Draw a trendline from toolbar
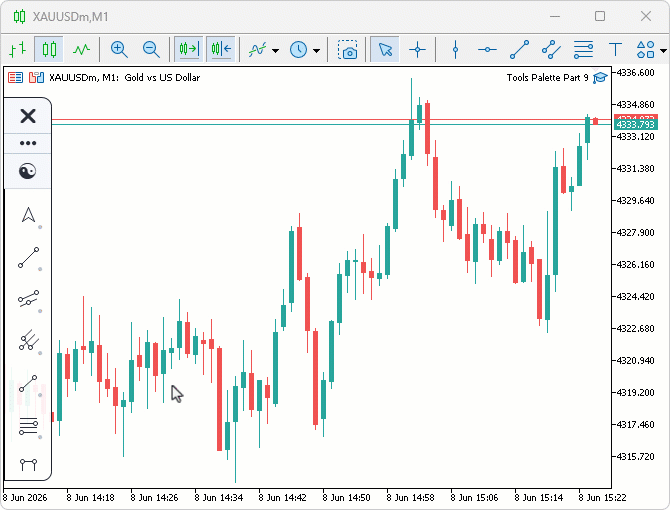This screenshot has height=510, width=670. (519, 50)
